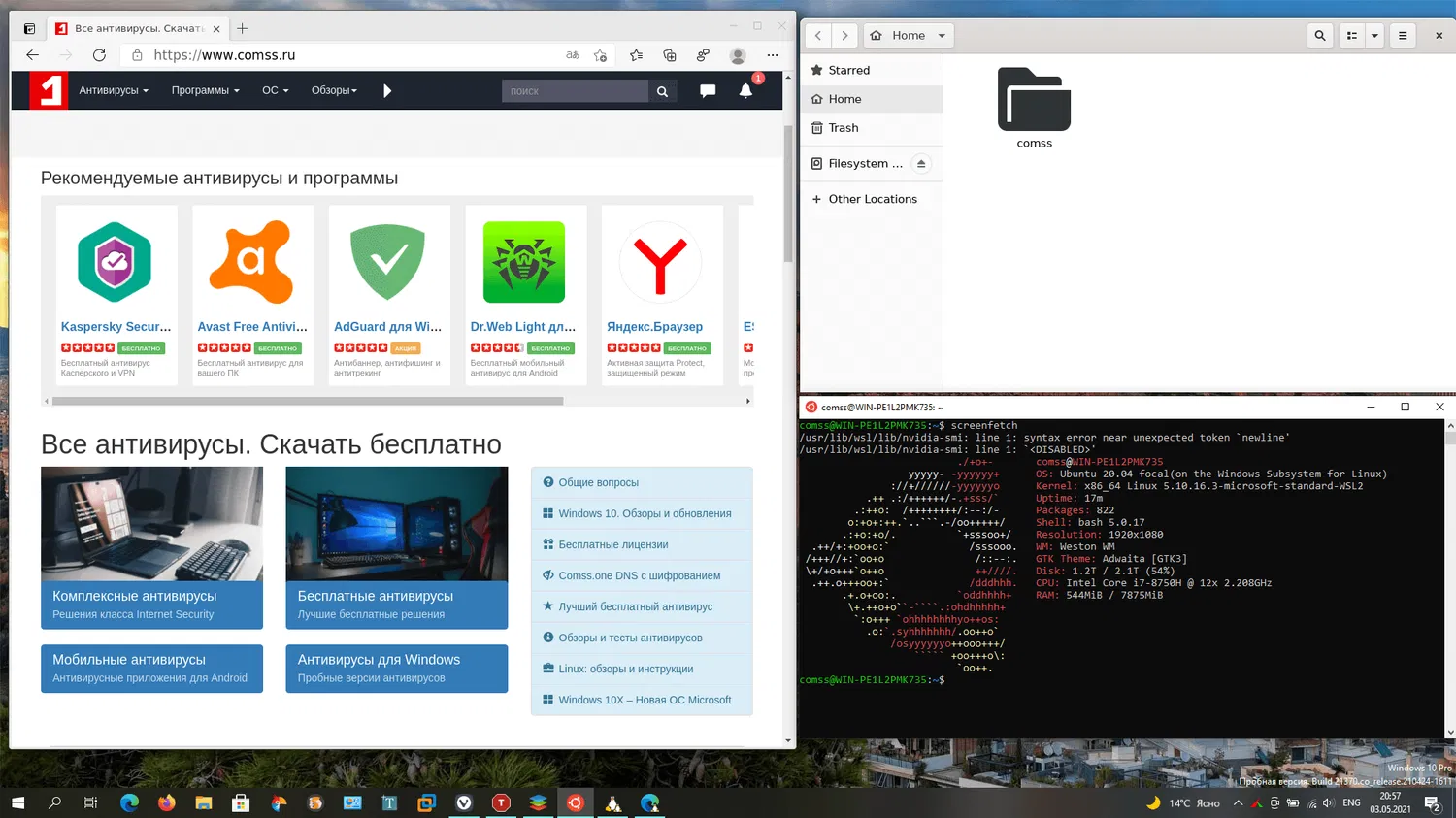Select the comss folder in Files
The image size is (1456, 818).
1035,108
